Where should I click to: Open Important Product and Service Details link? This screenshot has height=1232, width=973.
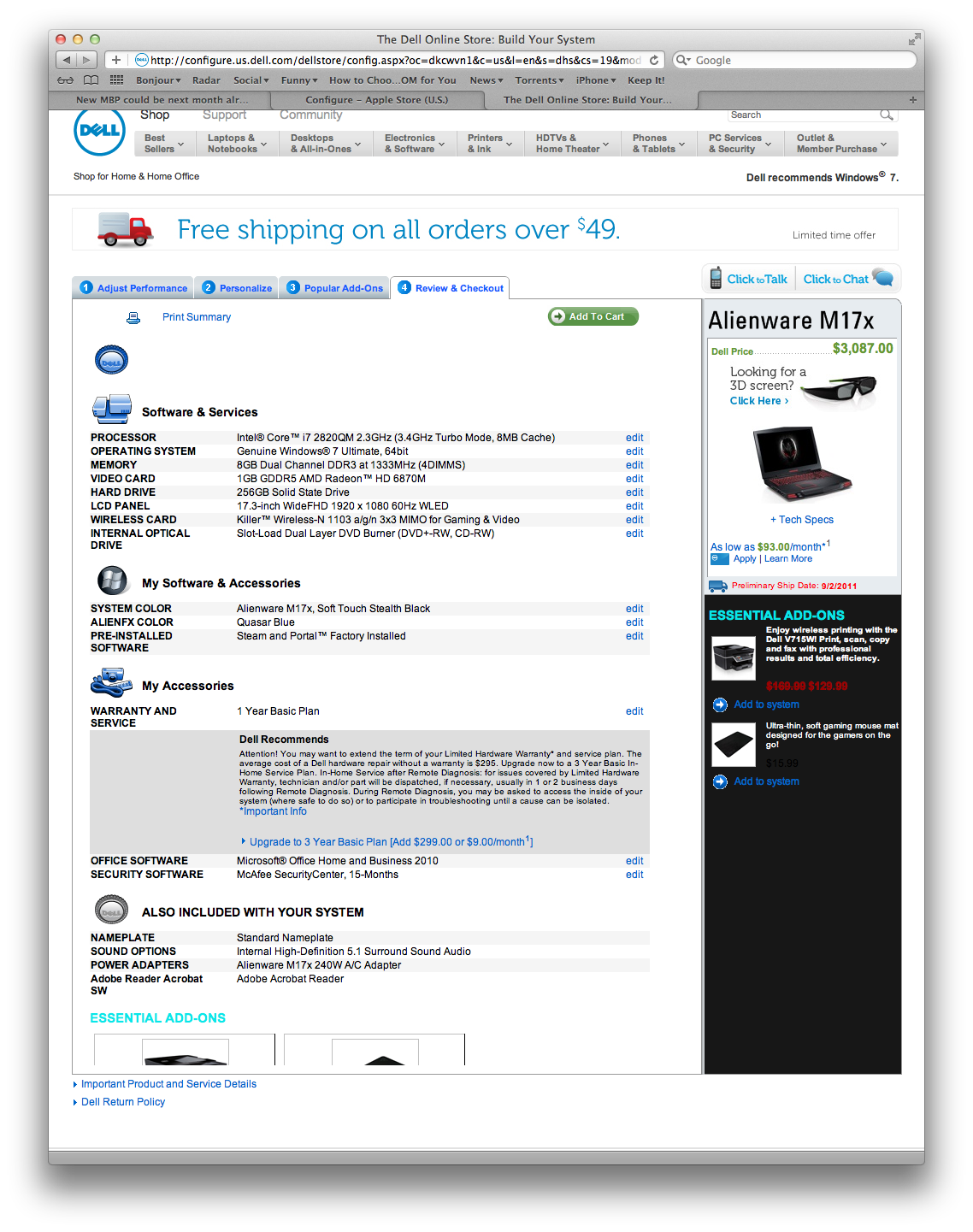[168, 1084]
